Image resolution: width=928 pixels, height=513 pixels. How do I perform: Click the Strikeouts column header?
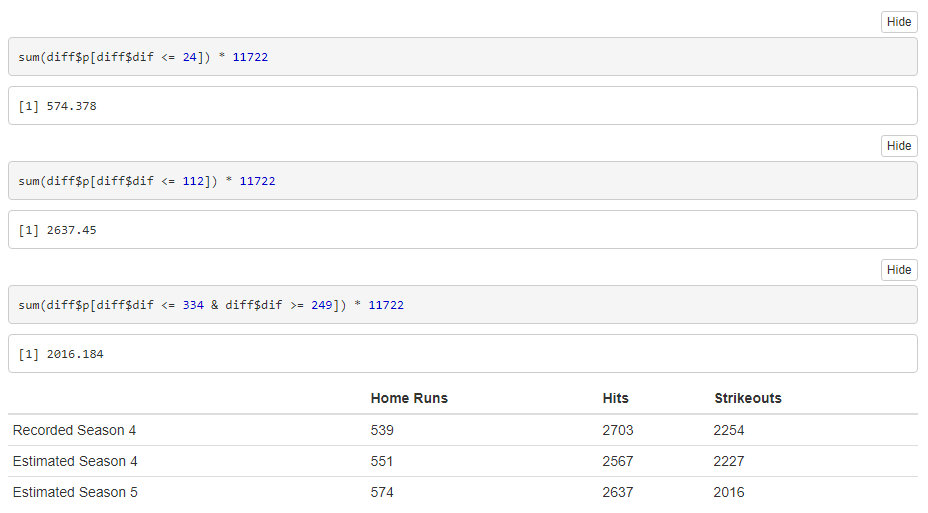(748, 398)
